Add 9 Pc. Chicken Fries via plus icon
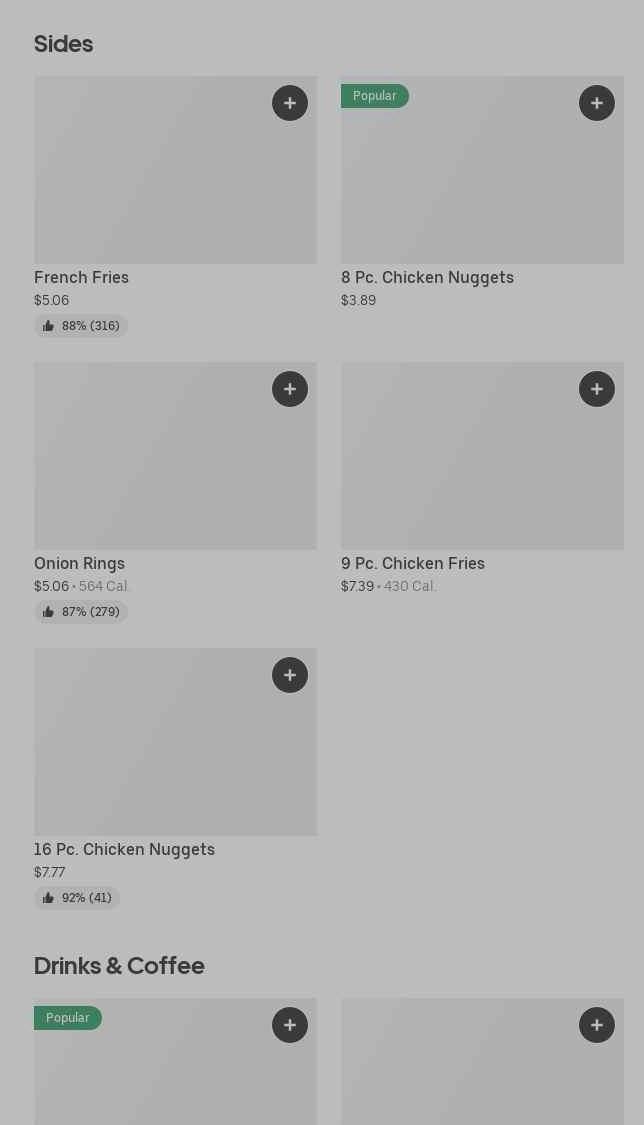This screenshot has height=1125, width=644. (x=597, y=389)
